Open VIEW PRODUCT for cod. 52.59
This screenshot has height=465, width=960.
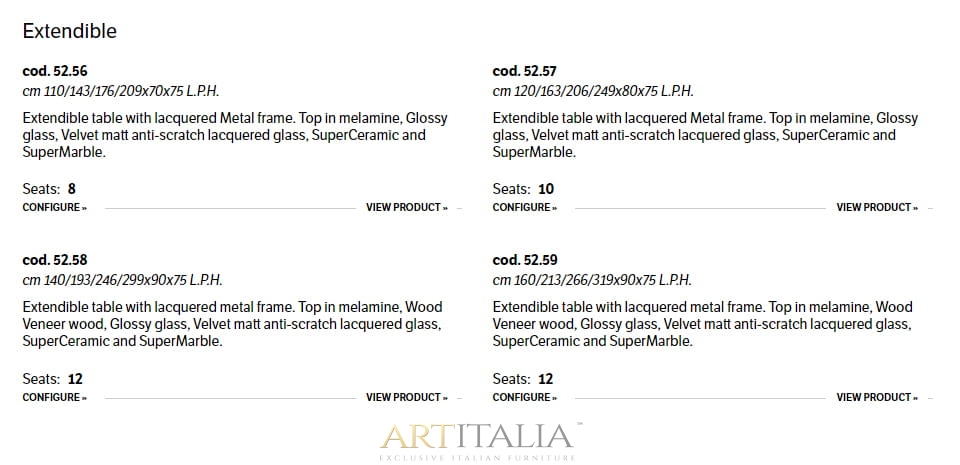[876, 398]
